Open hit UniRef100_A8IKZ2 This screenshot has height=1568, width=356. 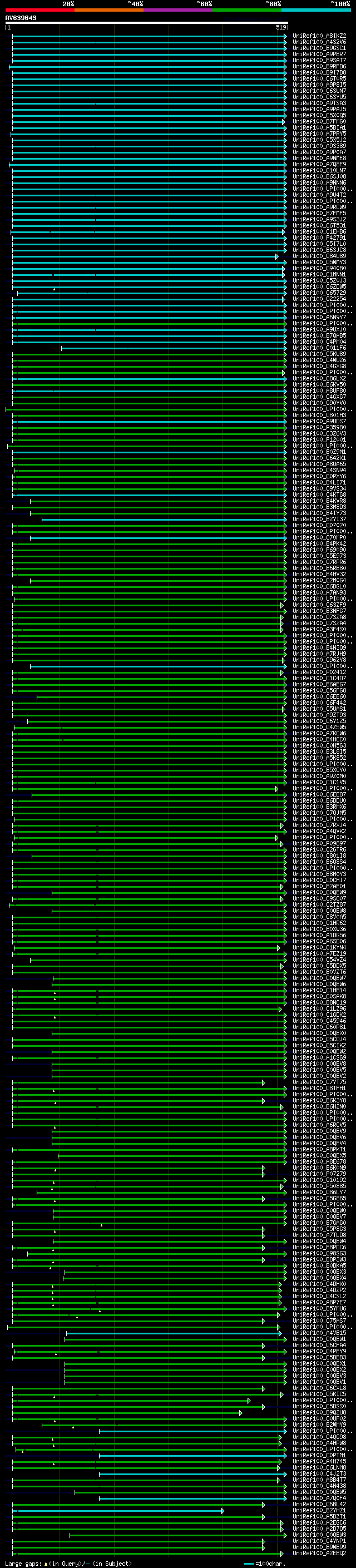319,36
